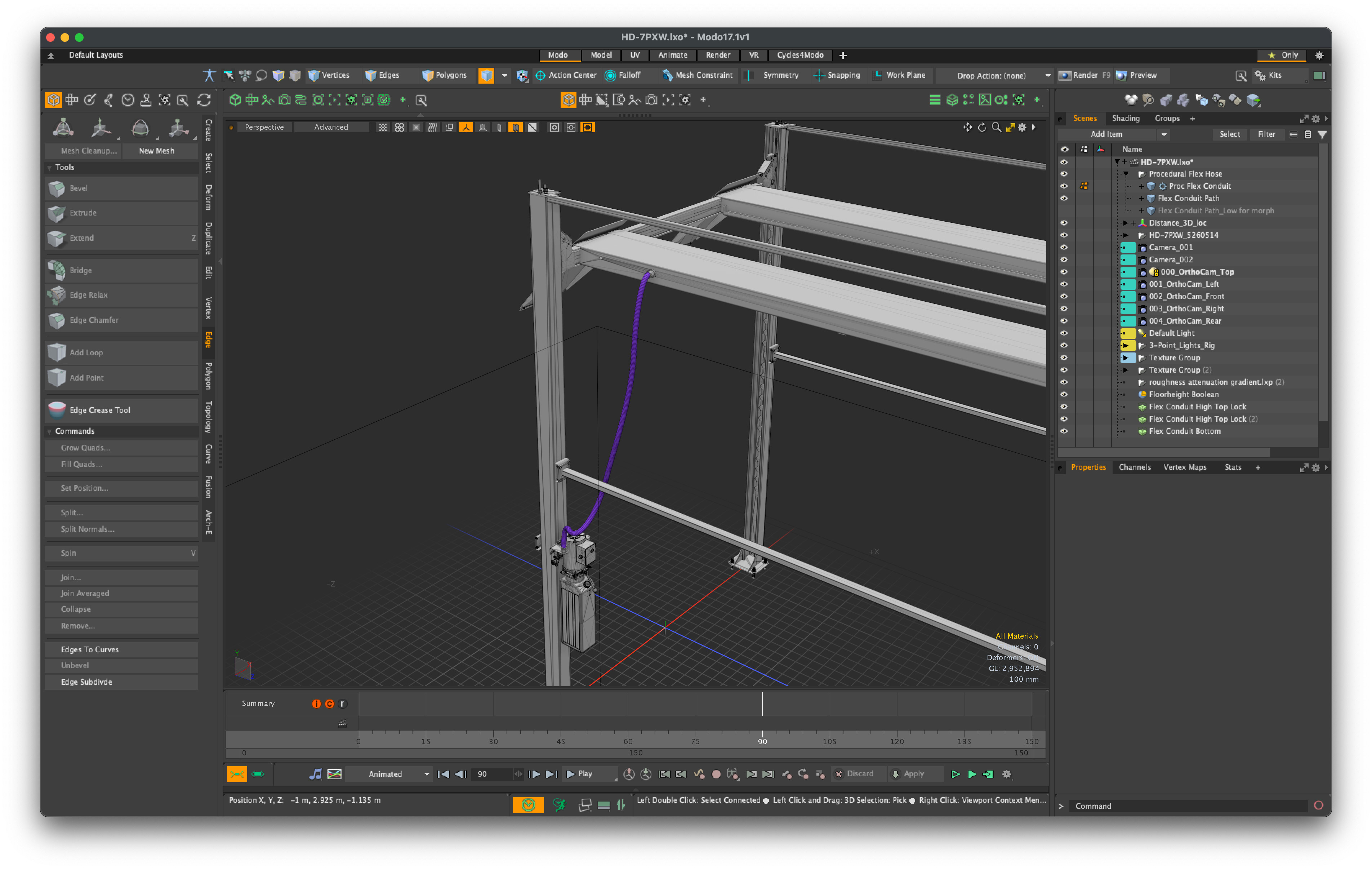
Task: Toggle visibility of Flex Conduit Bottom
Action: [1064, 431]
